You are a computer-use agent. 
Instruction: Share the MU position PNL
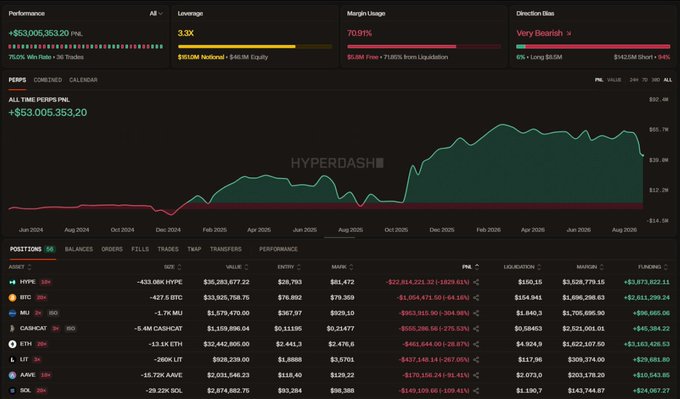476,313
